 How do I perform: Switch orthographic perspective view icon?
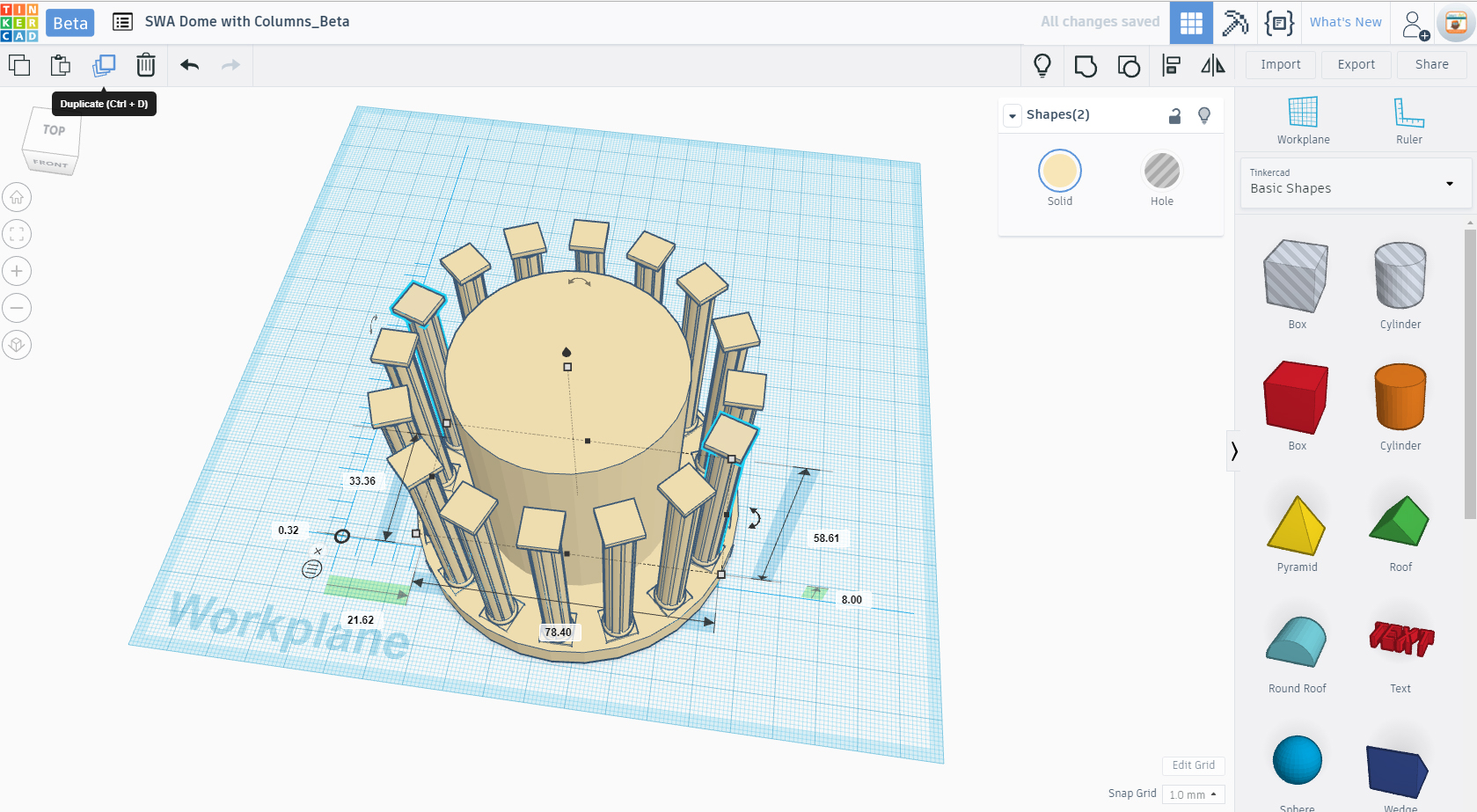tap(17, 345)
